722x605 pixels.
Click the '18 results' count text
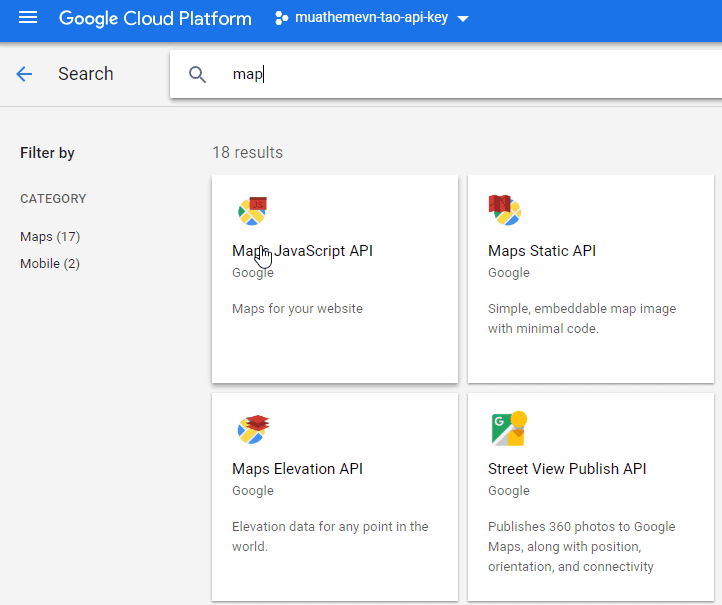pos(248,152)
